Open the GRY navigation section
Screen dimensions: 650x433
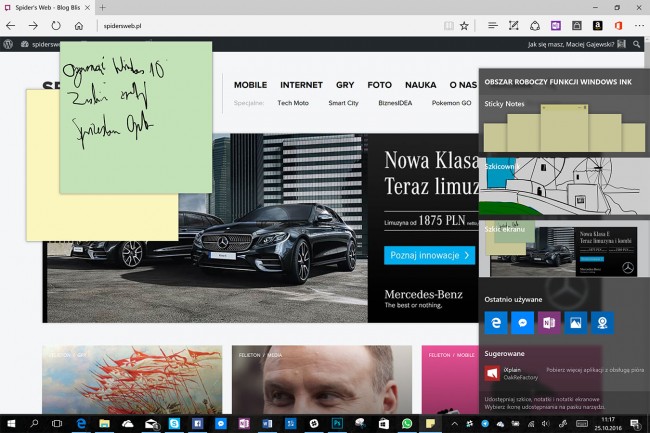coord(345,85)
